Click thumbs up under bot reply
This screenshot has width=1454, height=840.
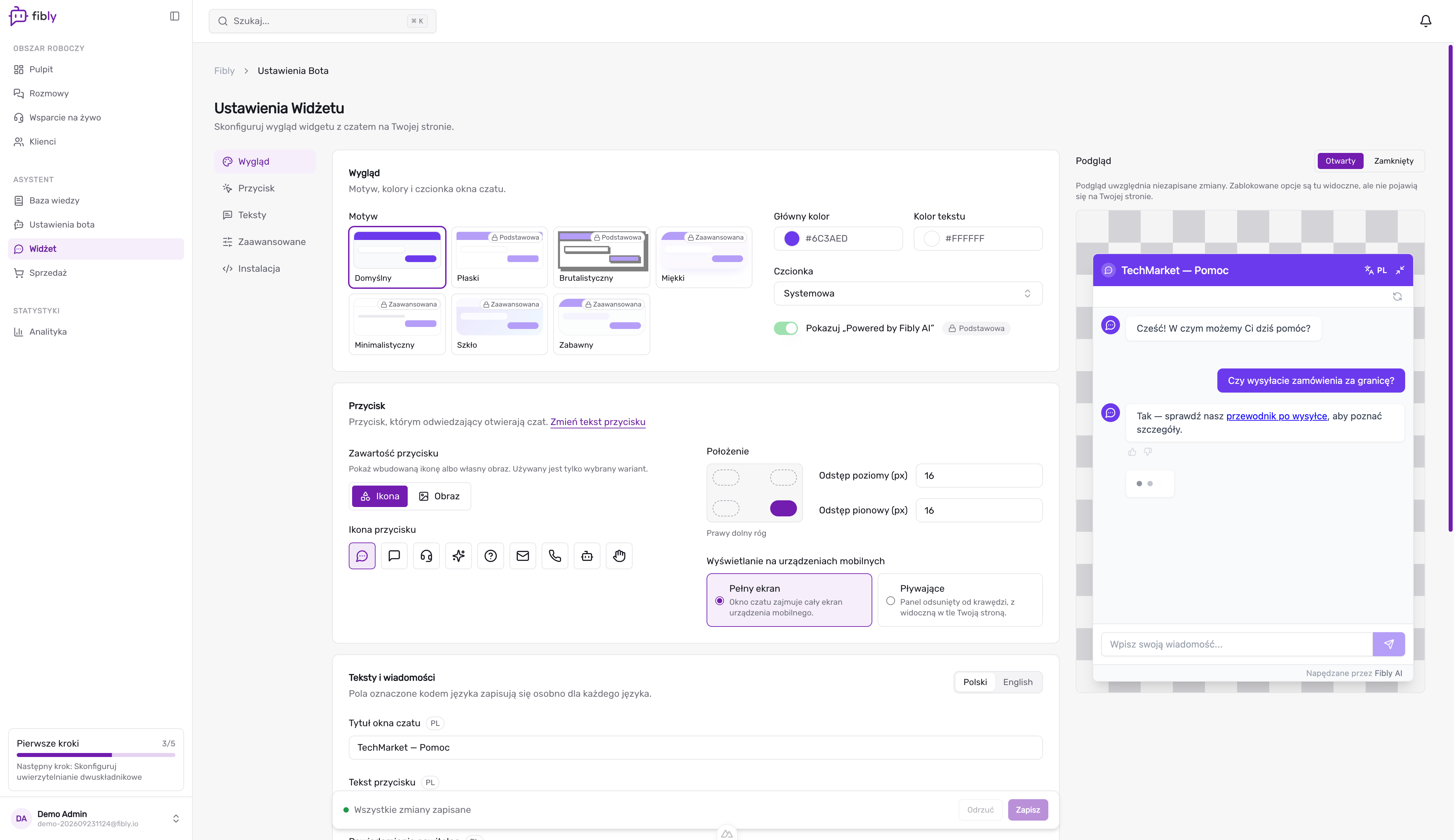1132,452
